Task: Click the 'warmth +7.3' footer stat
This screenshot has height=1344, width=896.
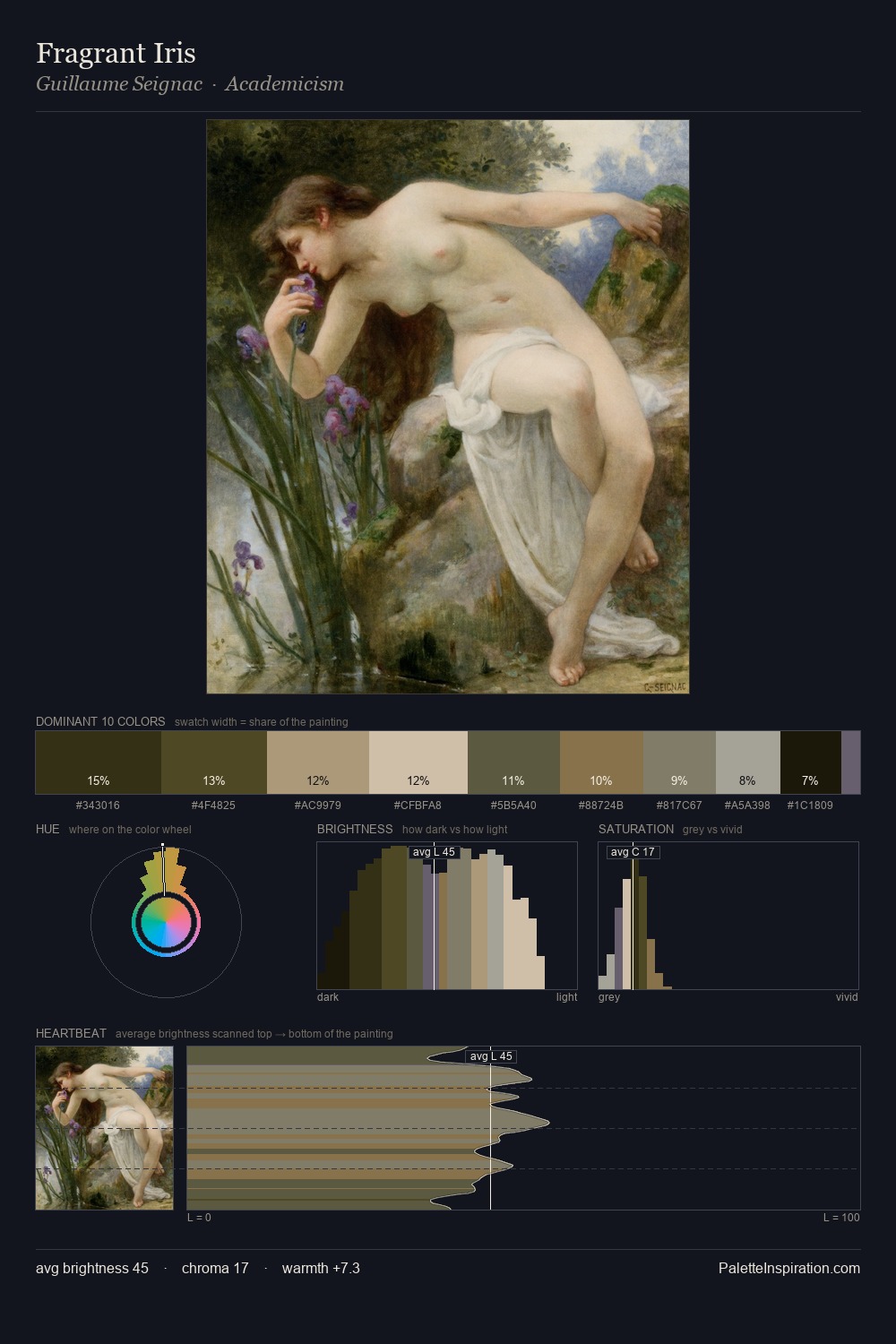Action: tap(321, 1268)
